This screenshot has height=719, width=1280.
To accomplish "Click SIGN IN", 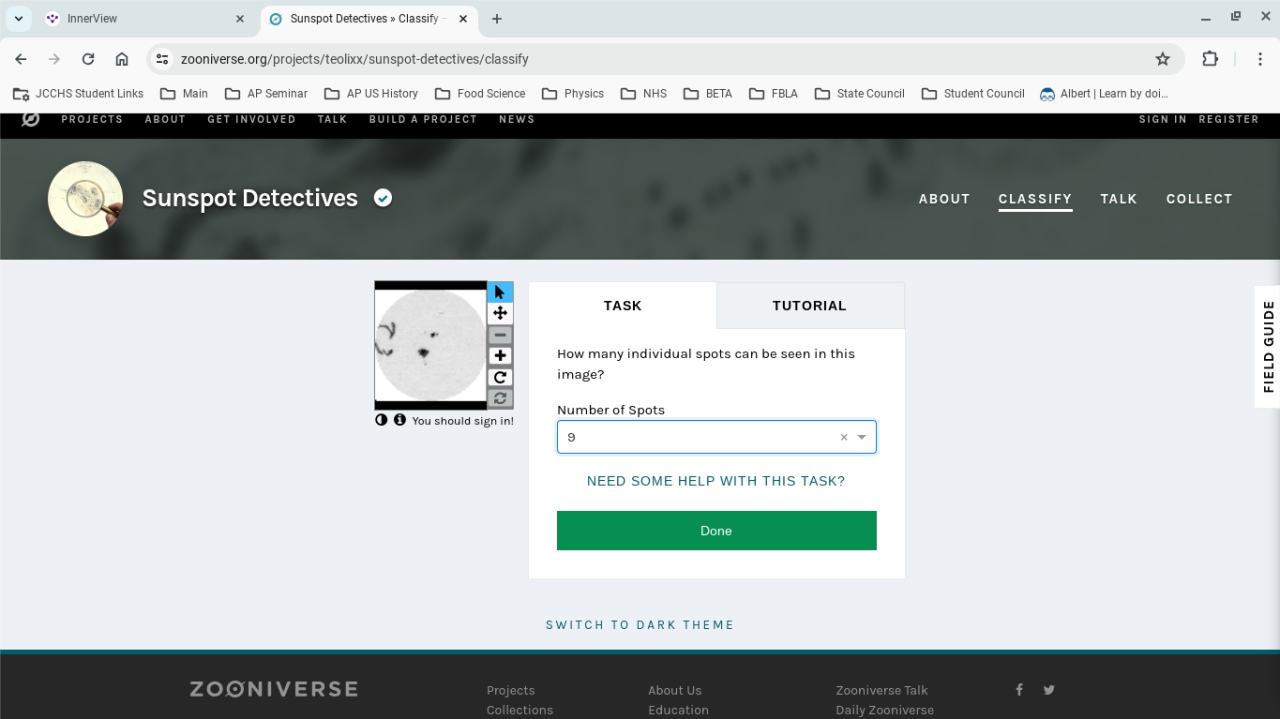I will pos(1163,119).
